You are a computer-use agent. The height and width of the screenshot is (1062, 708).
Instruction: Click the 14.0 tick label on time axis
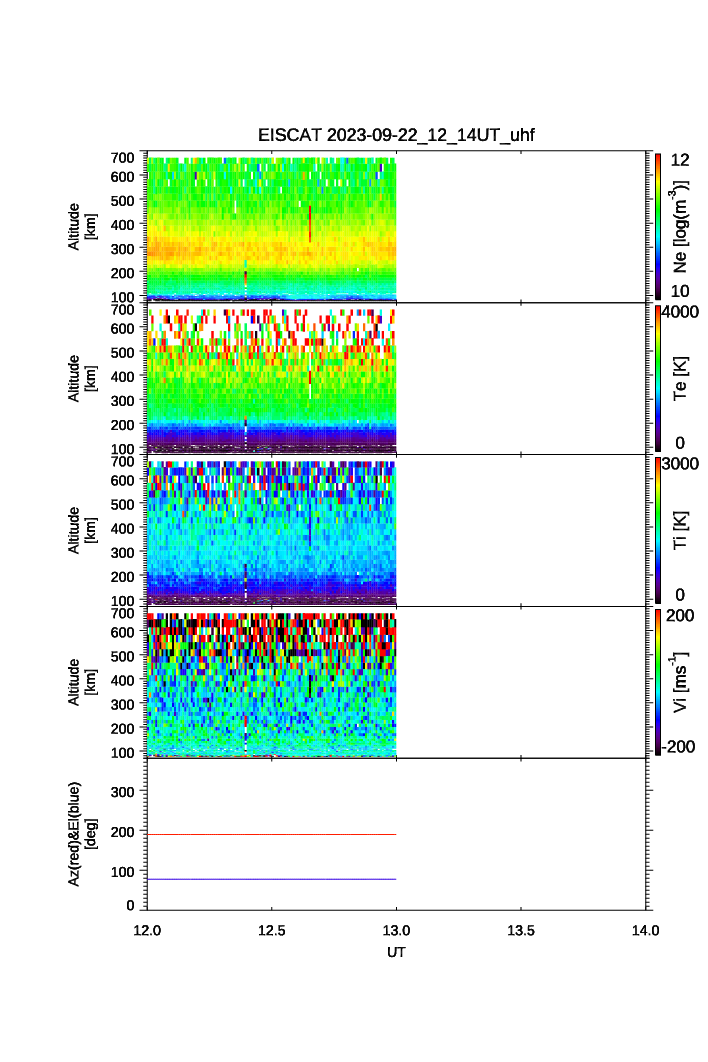pyautogui.click(x=645, y=931)
